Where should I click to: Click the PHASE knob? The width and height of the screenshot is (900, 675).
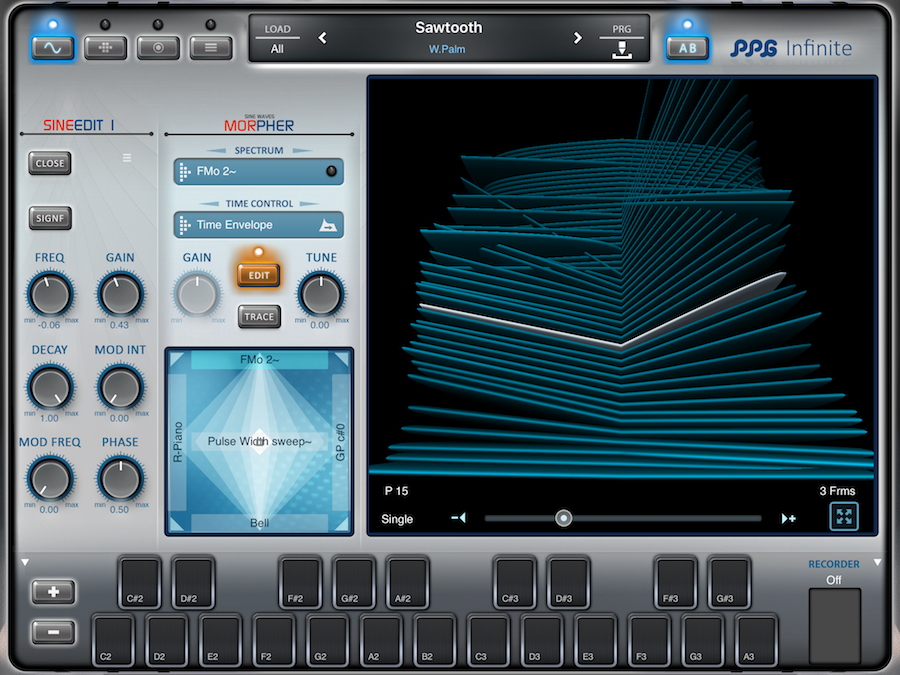pos(121,479)
